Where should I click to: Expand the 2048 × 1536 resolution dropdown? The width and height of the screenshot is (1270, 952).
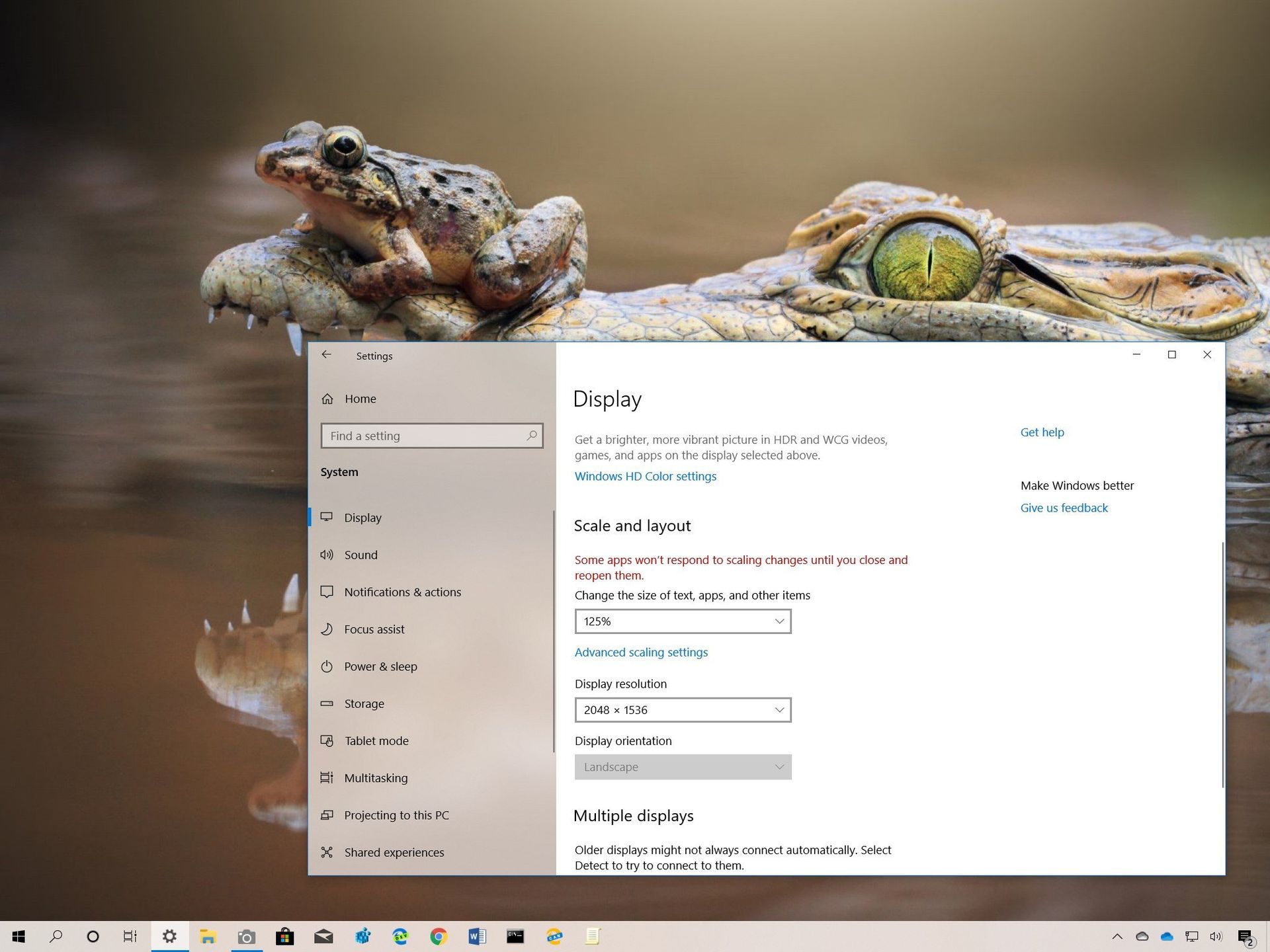coord(683,710)
